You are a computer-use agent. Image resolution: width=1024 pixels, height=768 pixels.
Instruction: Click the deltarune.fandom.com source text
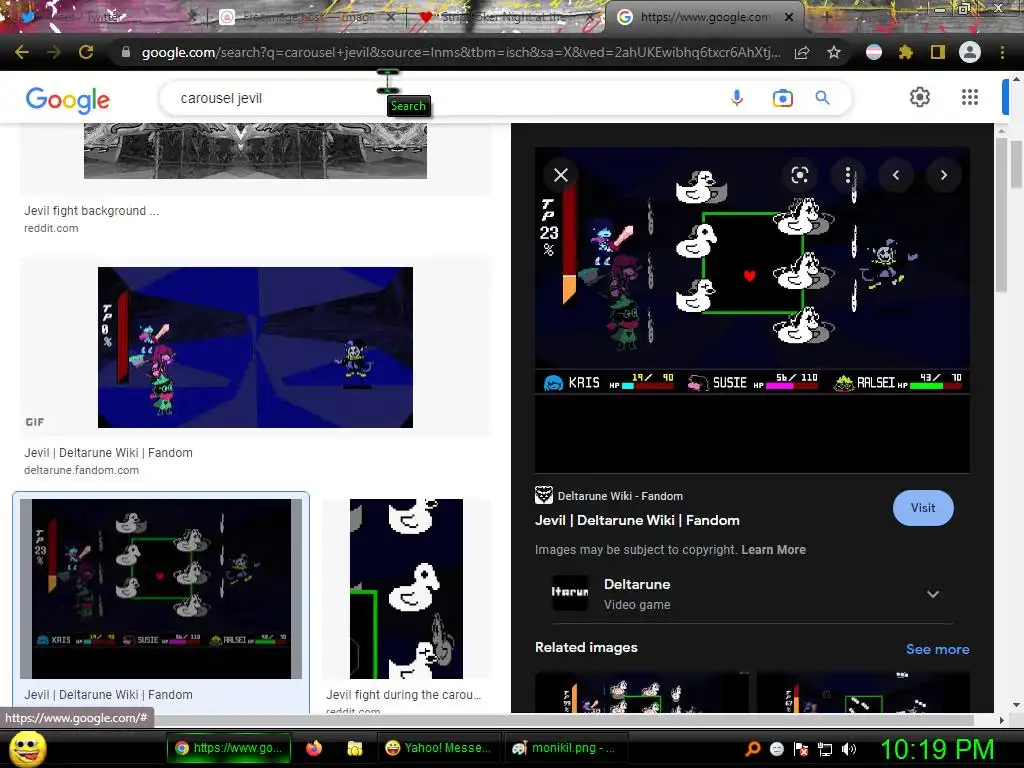[82, 470]
